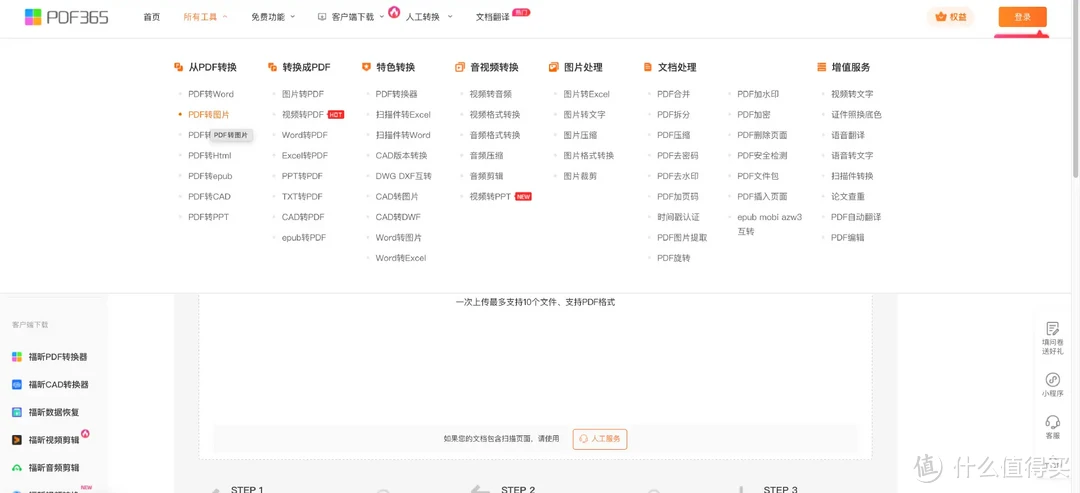Click the PDF365 logo
Image resolution: width=1080 pixels, height=493 pixels.
click(66, 17)
